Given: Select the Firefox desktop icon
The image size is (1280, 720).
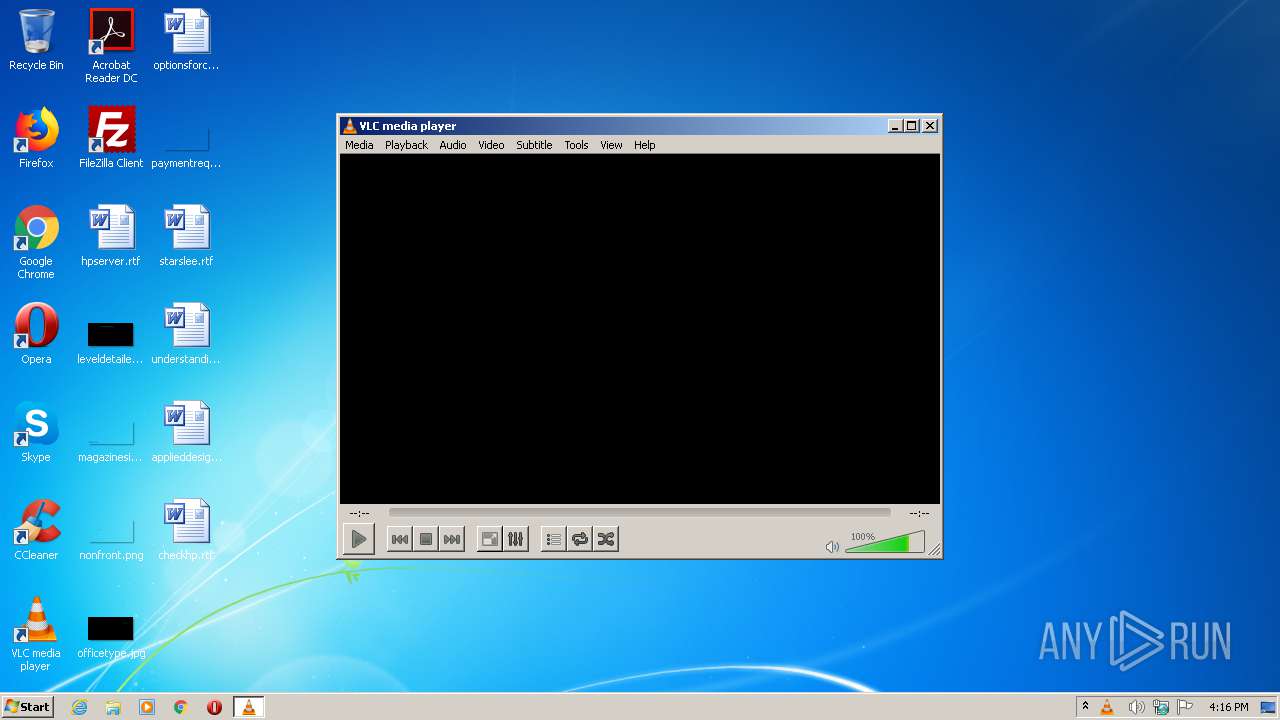Looking at the screenshot, I should [36, 138].
